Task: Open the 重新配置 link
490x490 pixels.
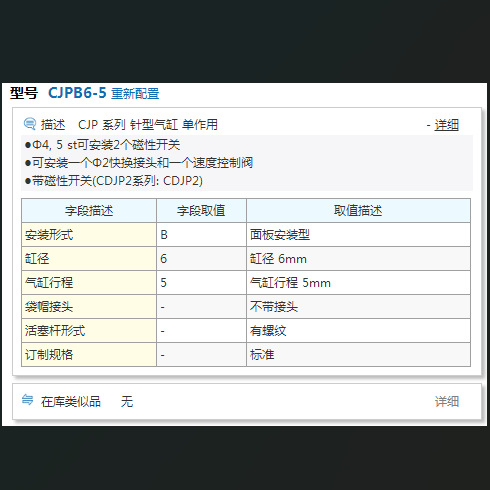Action: [135, 94]
